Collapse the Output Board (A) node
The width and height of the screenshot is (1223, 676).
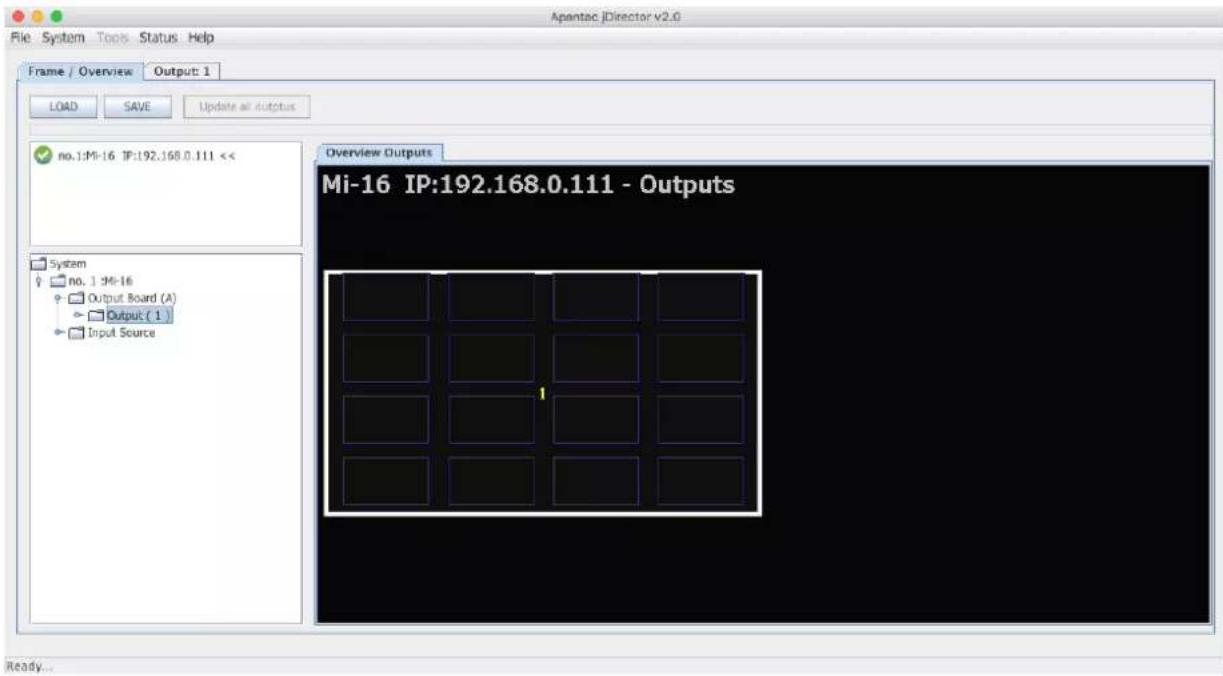click(60, 299)
